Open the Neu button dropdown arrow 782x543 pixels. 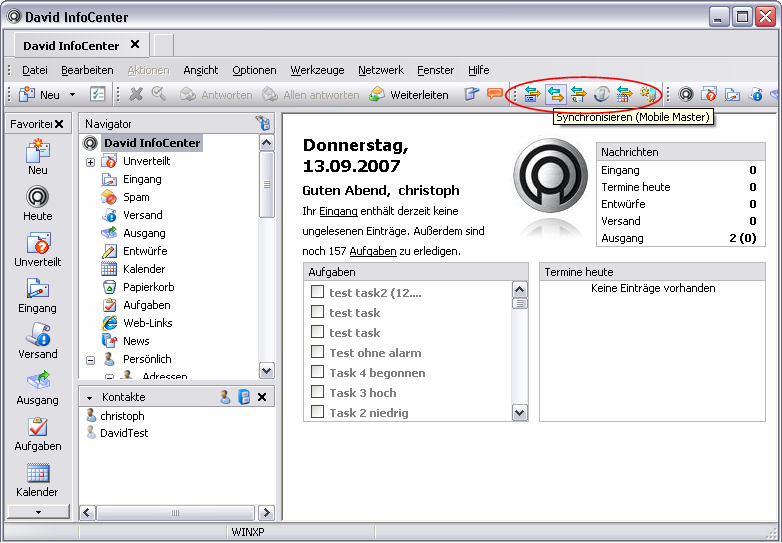point(72,95)
